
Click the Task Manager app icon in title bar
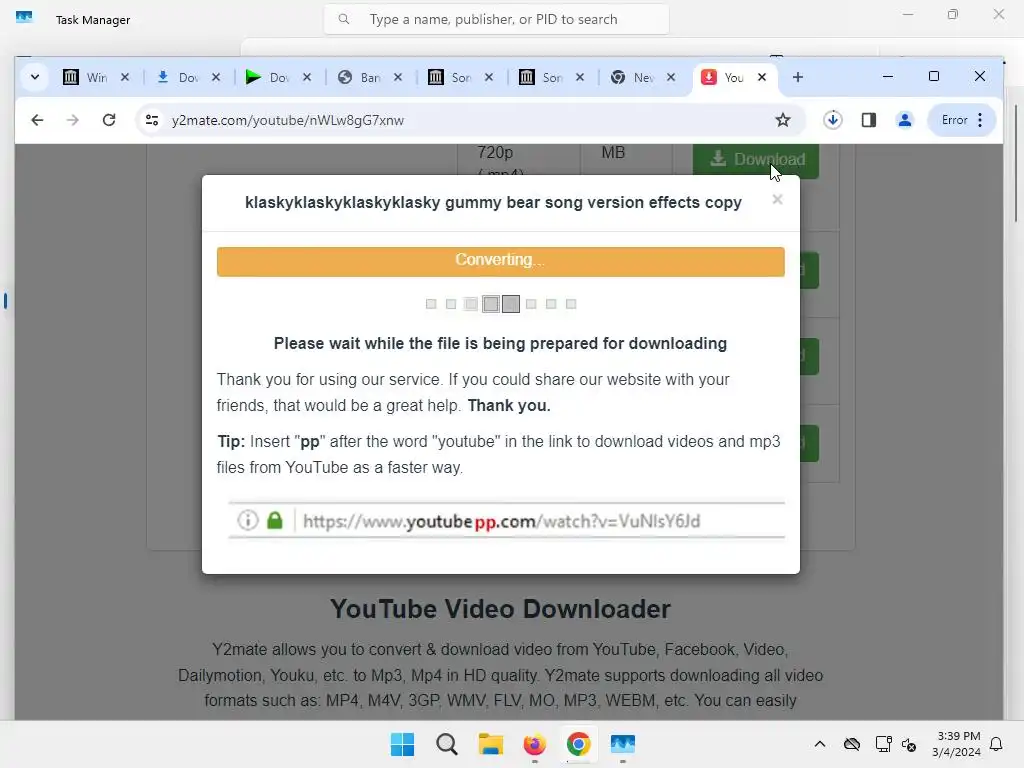pyautogui.click(x=24, y=18)
